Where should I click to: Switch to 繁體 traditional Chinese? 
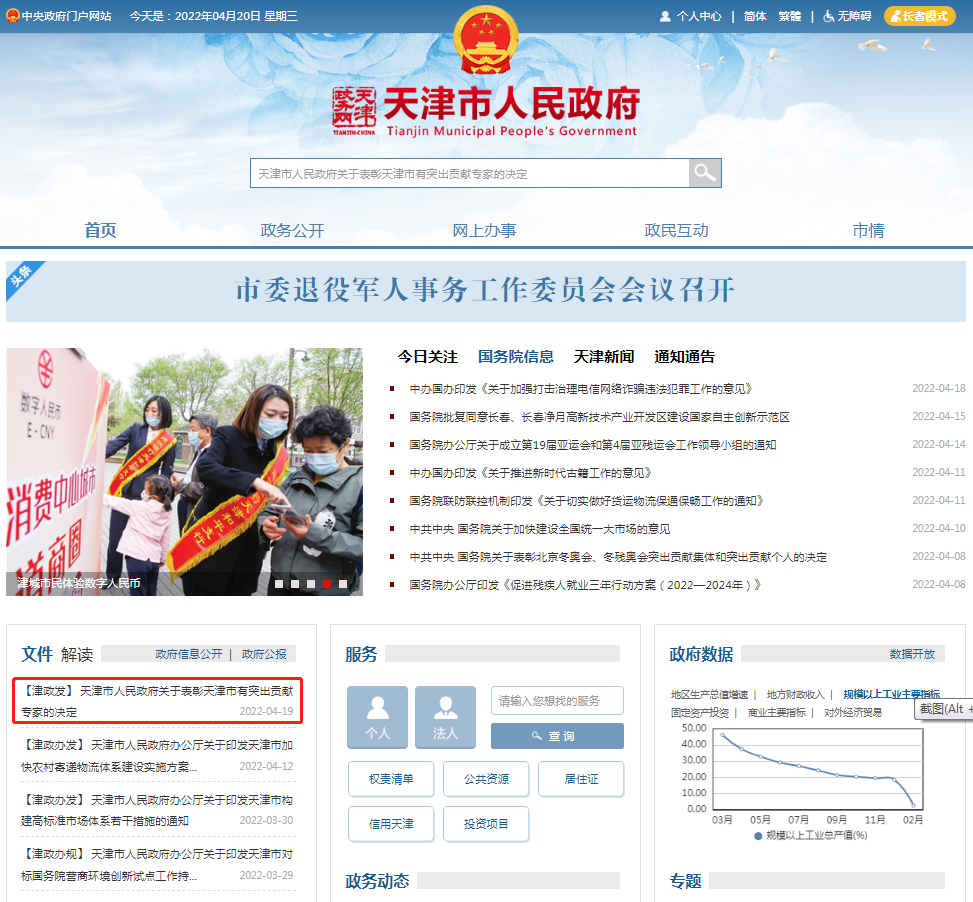point(789,16)
